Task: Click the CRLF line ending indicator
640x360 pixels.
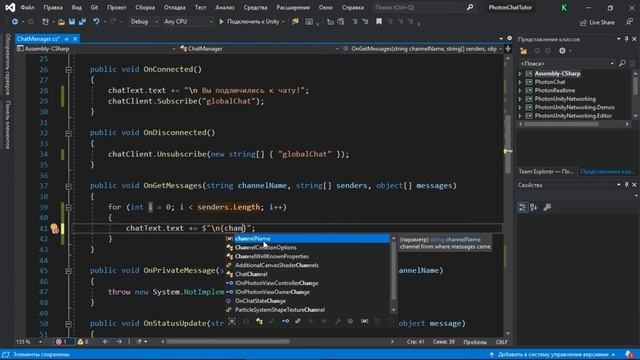Action: click(x=501, y=342)
